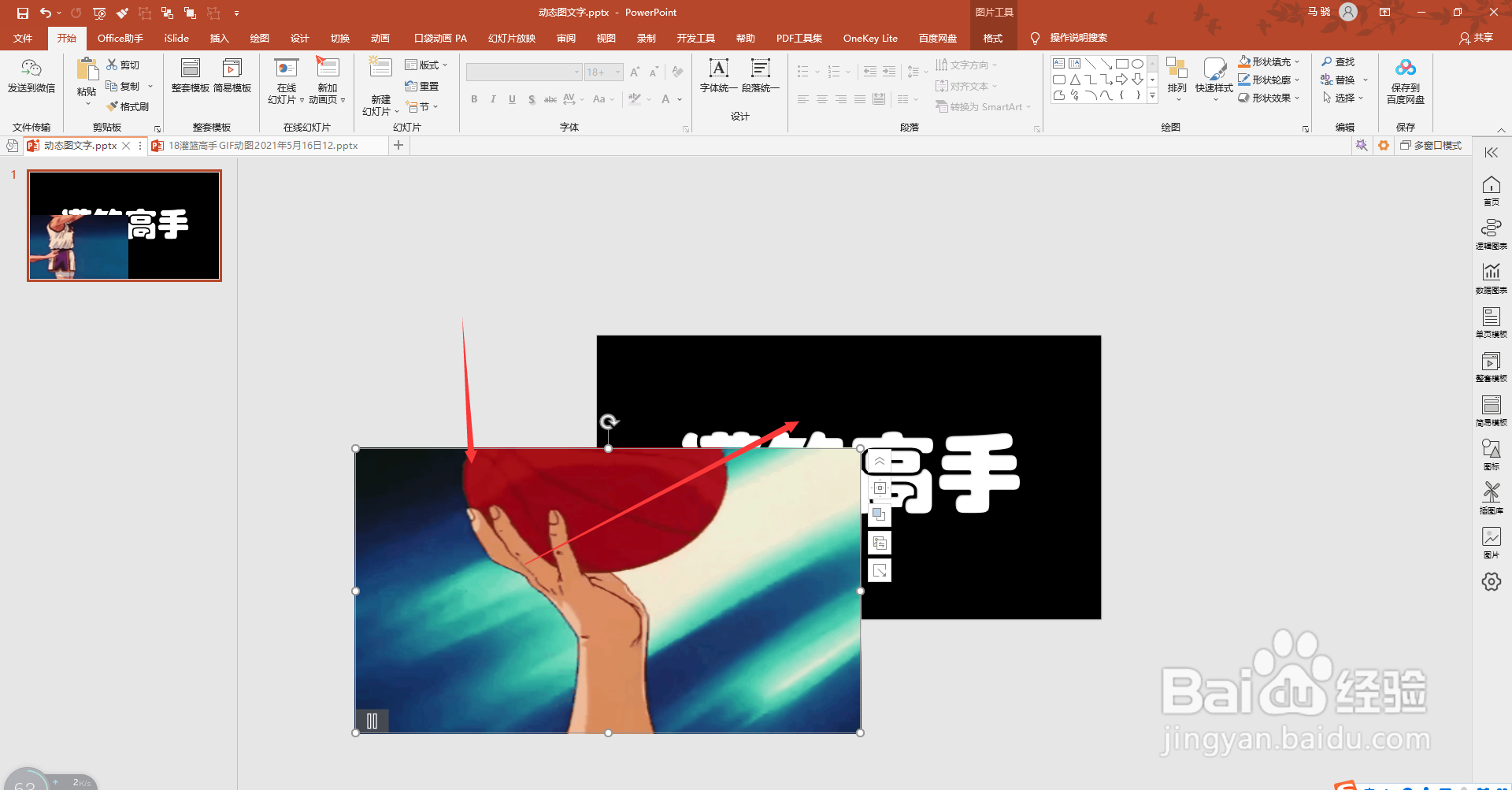Click the tell me search box (操作说明搜索)
The width and height of the screenshot is (1512, 790).
[1077, 38]
